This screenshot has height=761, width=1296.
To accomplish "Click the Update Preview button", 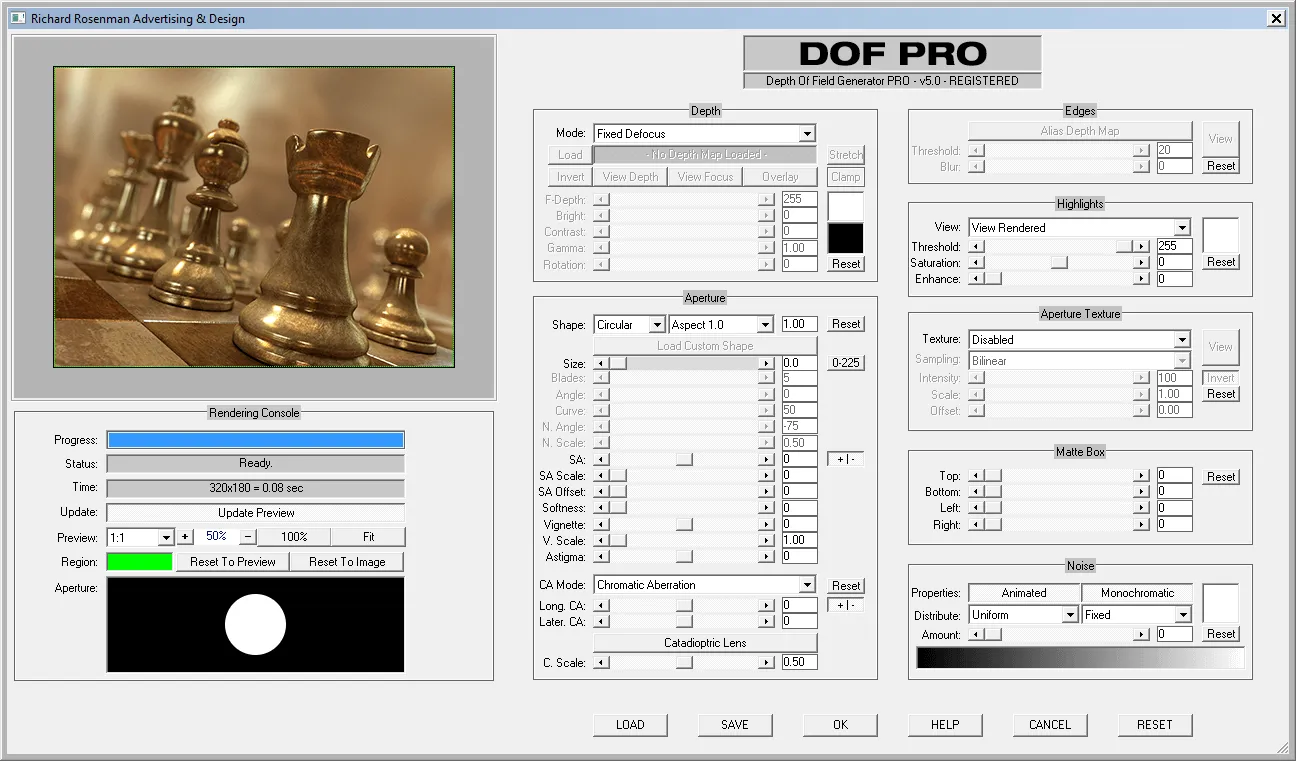I will pyautogui.click(x=255, y=512).
